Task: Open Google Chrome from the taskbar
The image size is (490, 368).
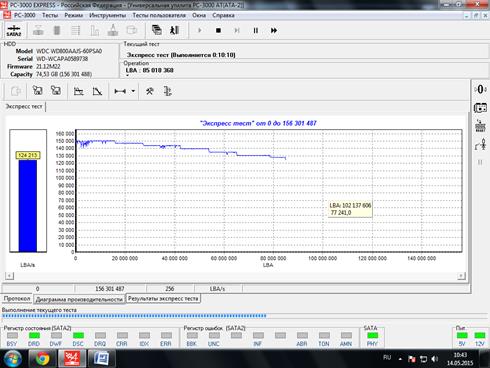Action: point(42,359)
